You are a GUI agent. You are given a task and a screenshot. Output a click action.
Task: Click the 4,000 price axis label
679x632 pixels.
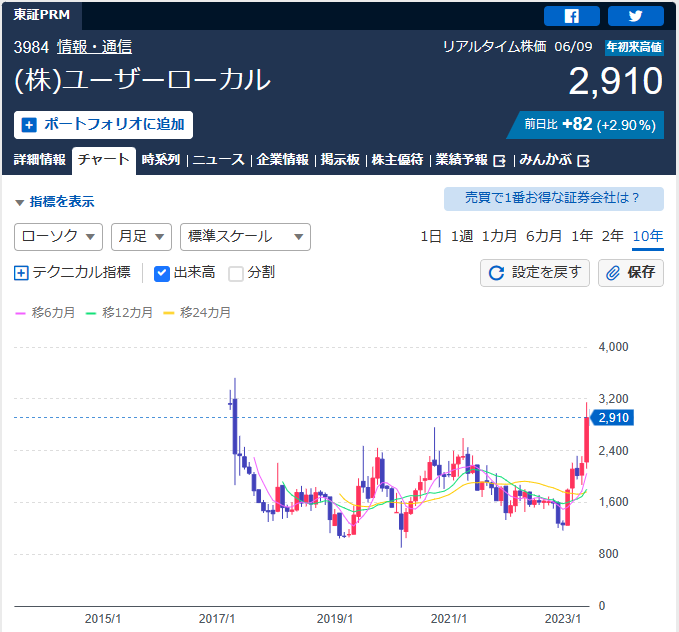(613, 347)
